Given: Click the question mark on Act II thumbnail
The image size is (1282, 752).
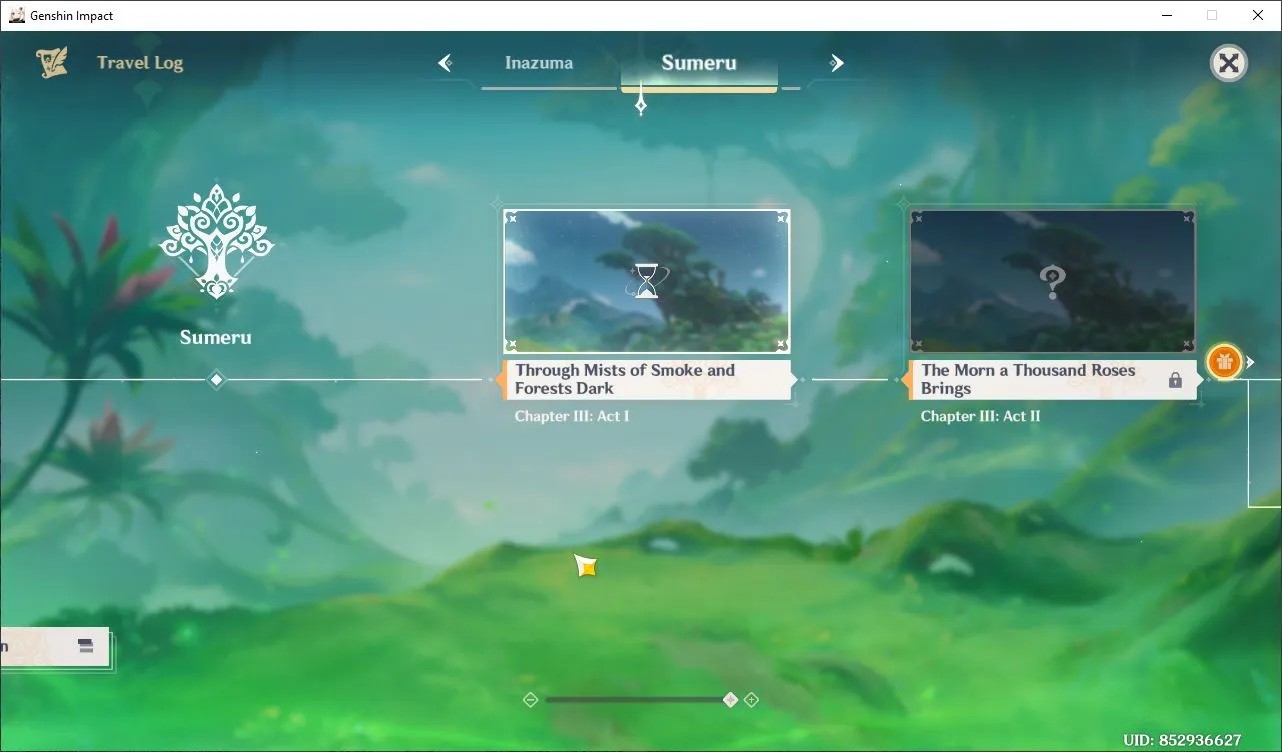Looking at the screenshot, I should [1052, 283].
